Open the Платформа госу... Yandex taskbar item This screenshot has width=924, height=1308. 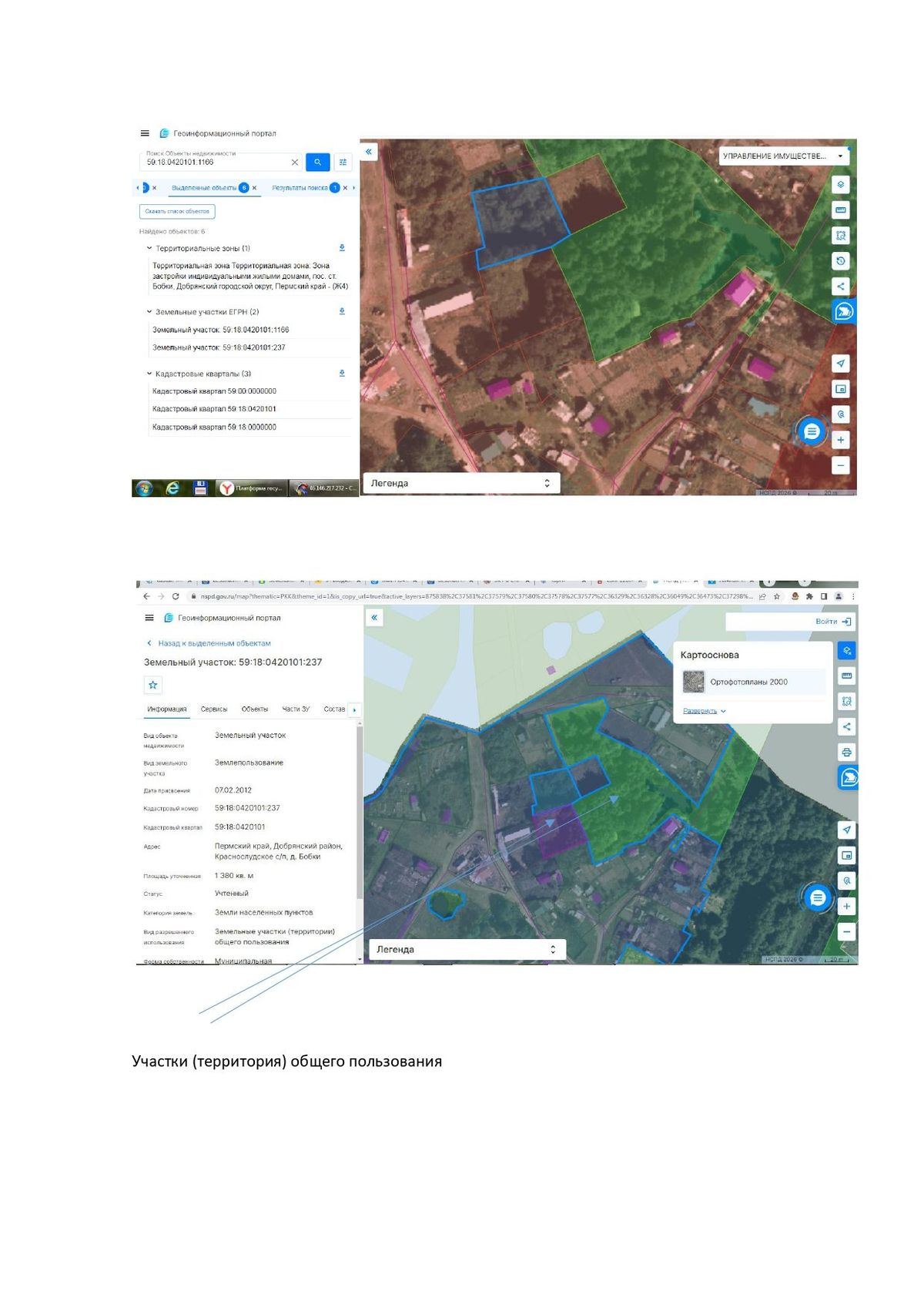(x=251, y=488)
